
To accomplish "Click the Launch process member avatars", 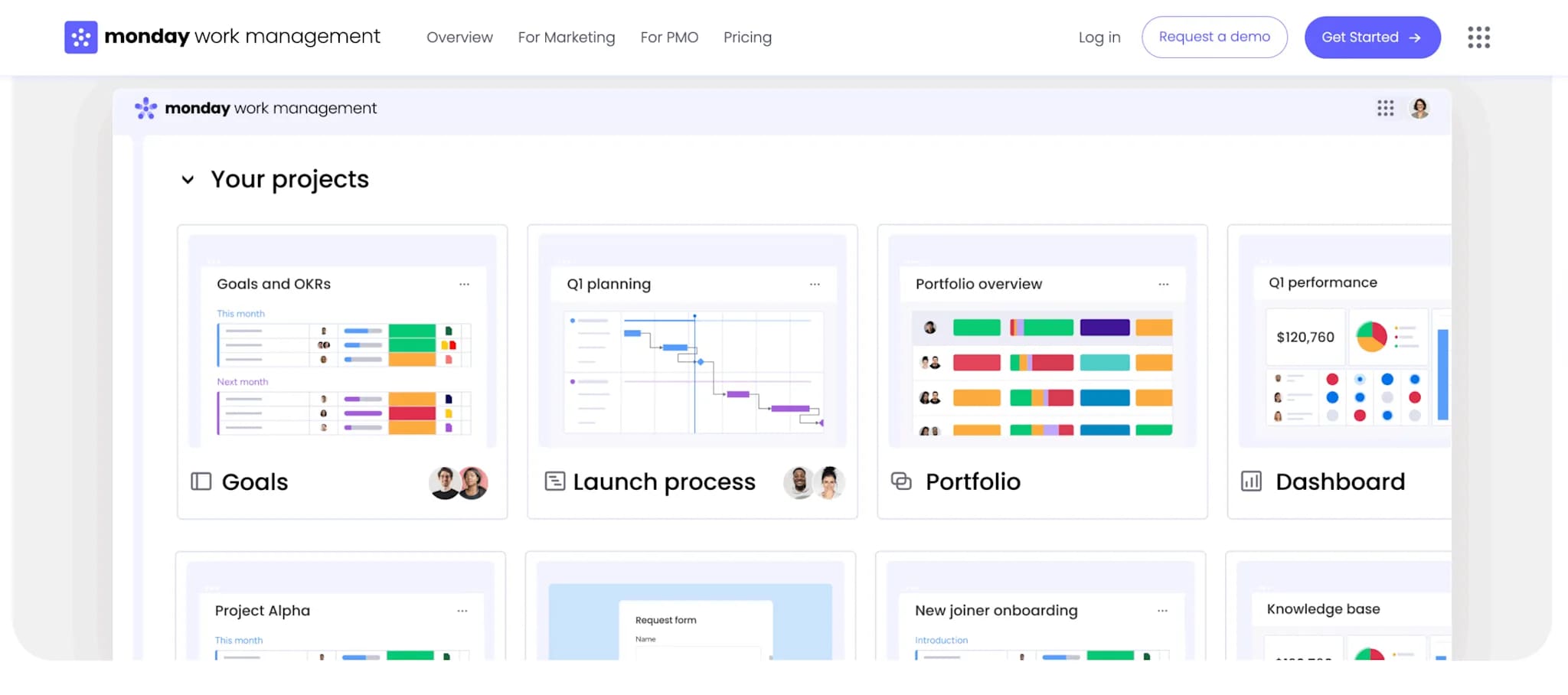I will [814, 482].
